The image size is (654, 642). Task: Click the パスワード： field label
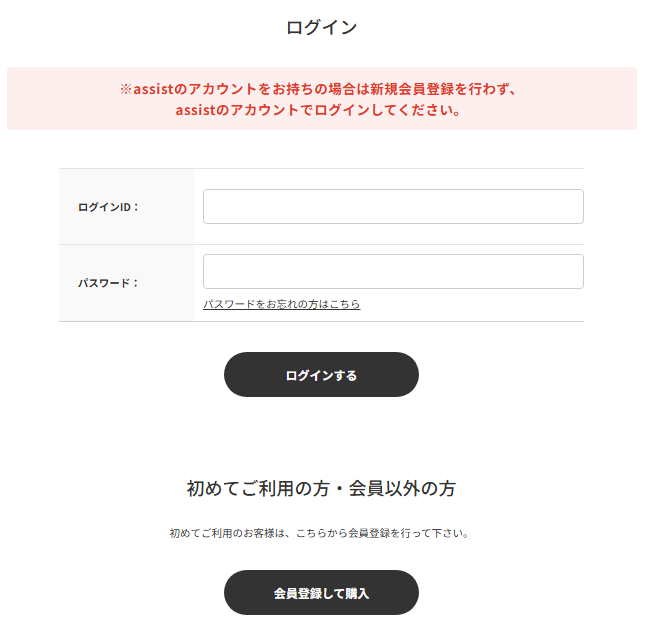pyautogui.click(x=109, y=283)
